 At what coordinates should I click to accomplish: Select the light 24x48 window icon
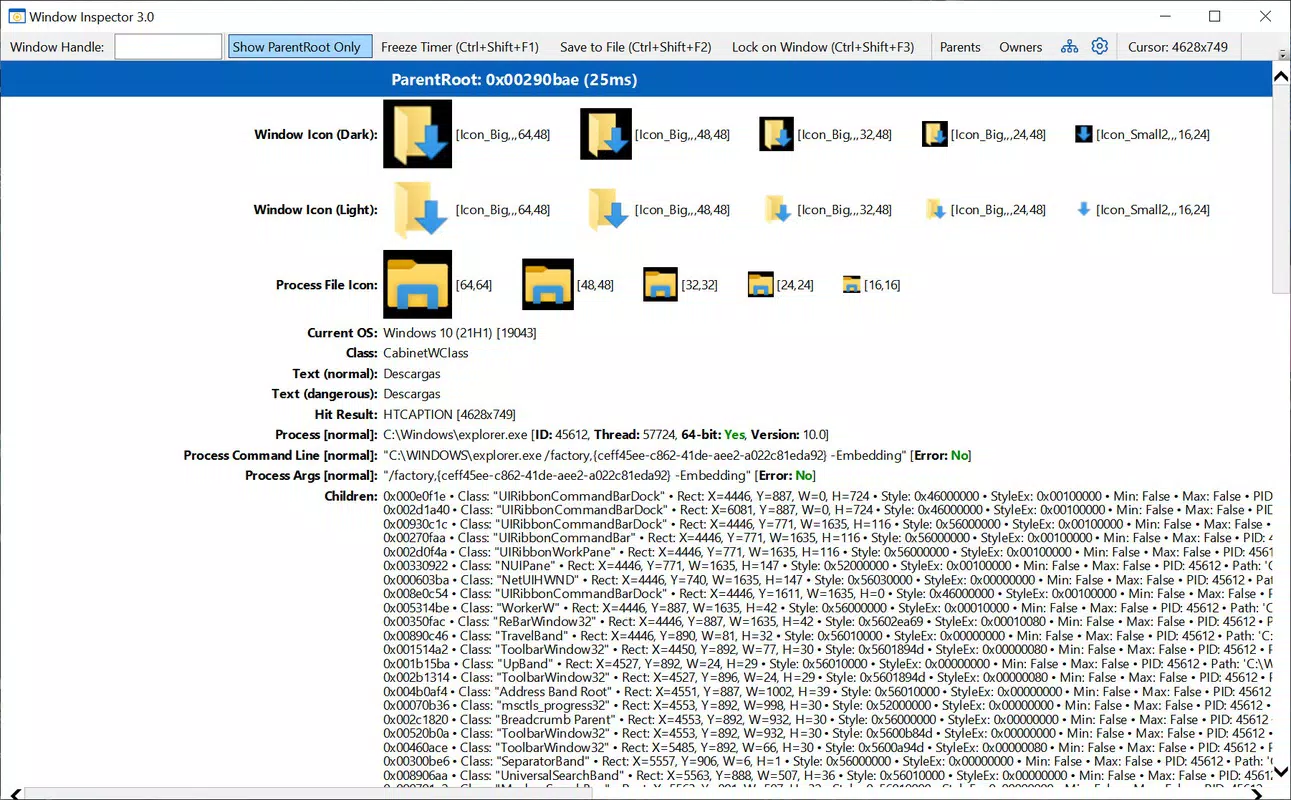(934, 209)
